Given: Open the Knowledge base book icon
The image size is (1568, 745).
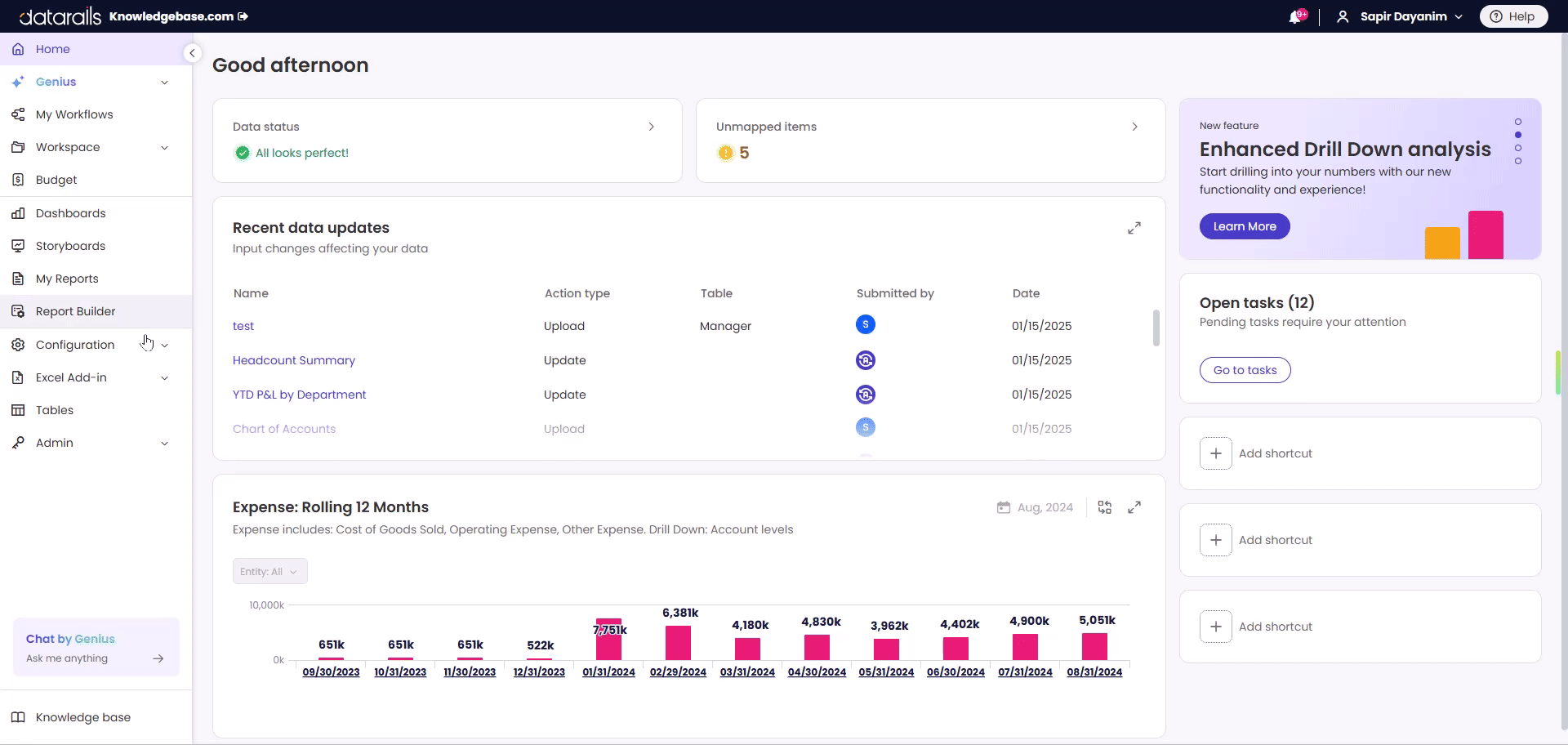Looking at the screenshot, I should click(18, 717).
